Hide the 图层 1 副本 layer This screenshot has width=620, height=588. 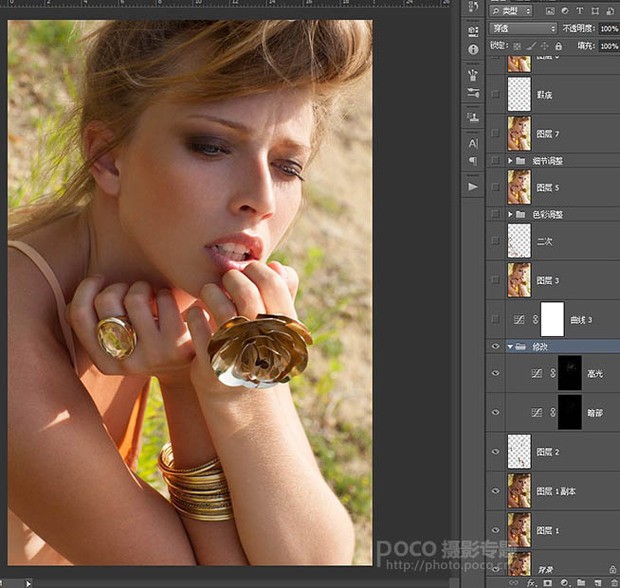[x=495, y=491]
